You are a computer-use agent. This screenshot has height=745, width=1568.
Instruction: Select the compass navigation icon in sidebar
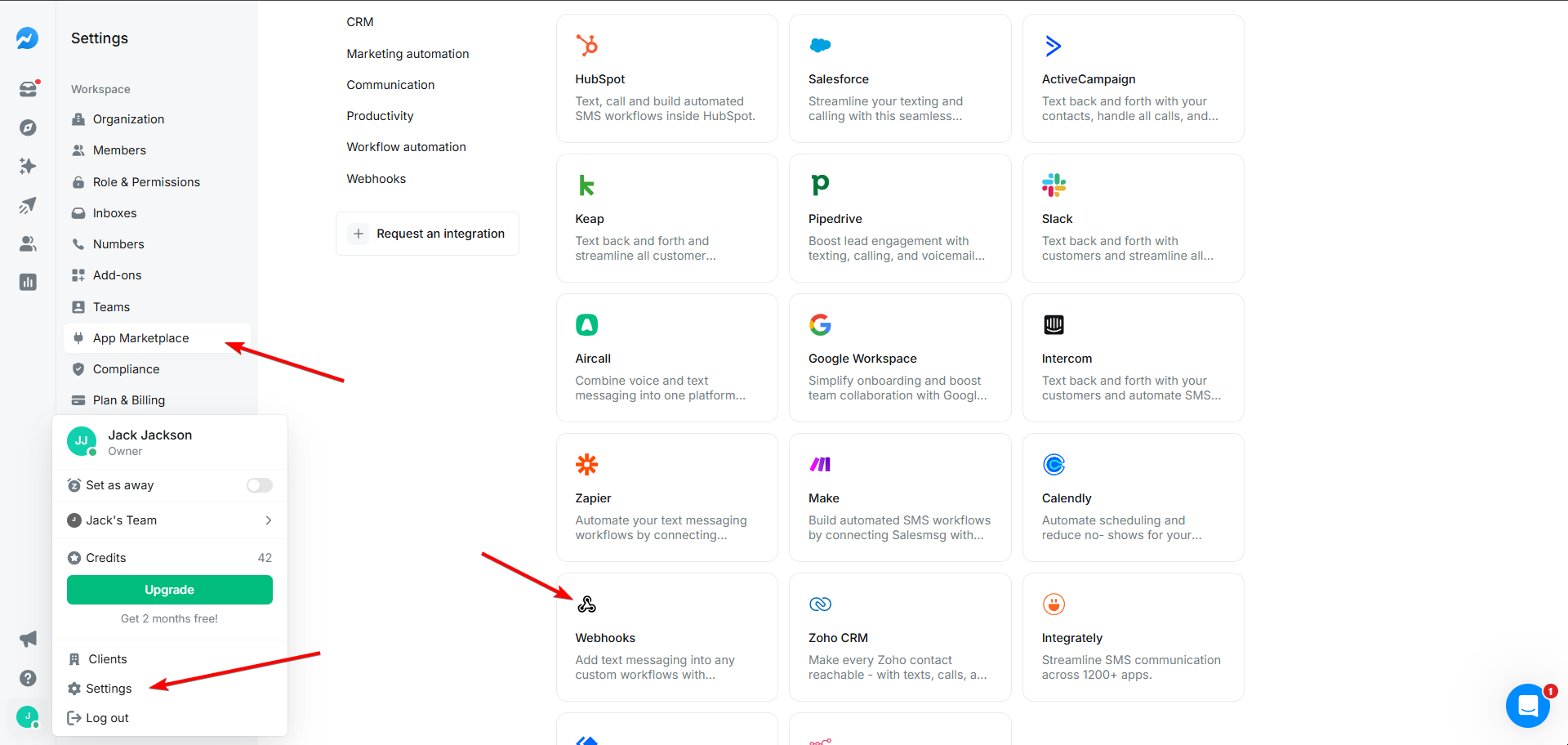[x=27, y=127]
